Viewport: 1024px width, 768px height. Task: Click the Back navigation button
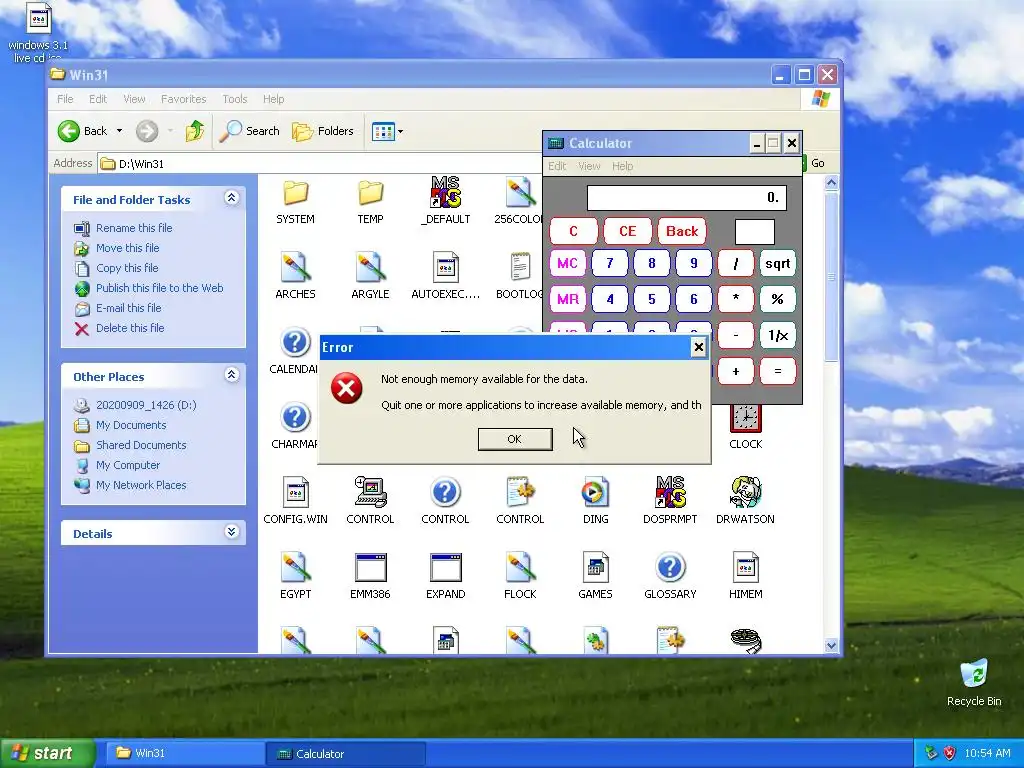click(82, 131)
